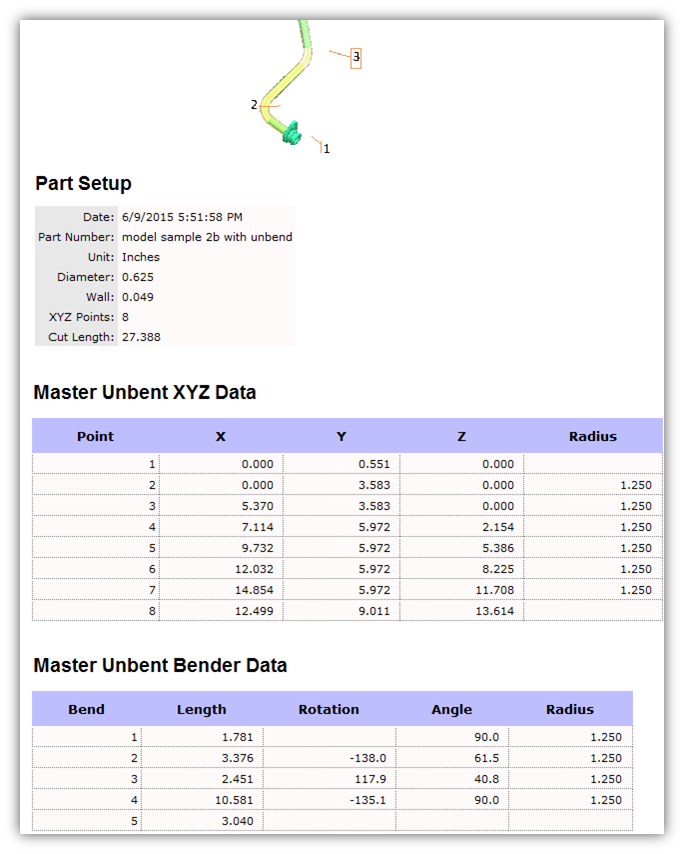Viewport: 684px width, 854px height.
Task: Click the Z column header
Action: pyautogui.click(x=461, y=436)
